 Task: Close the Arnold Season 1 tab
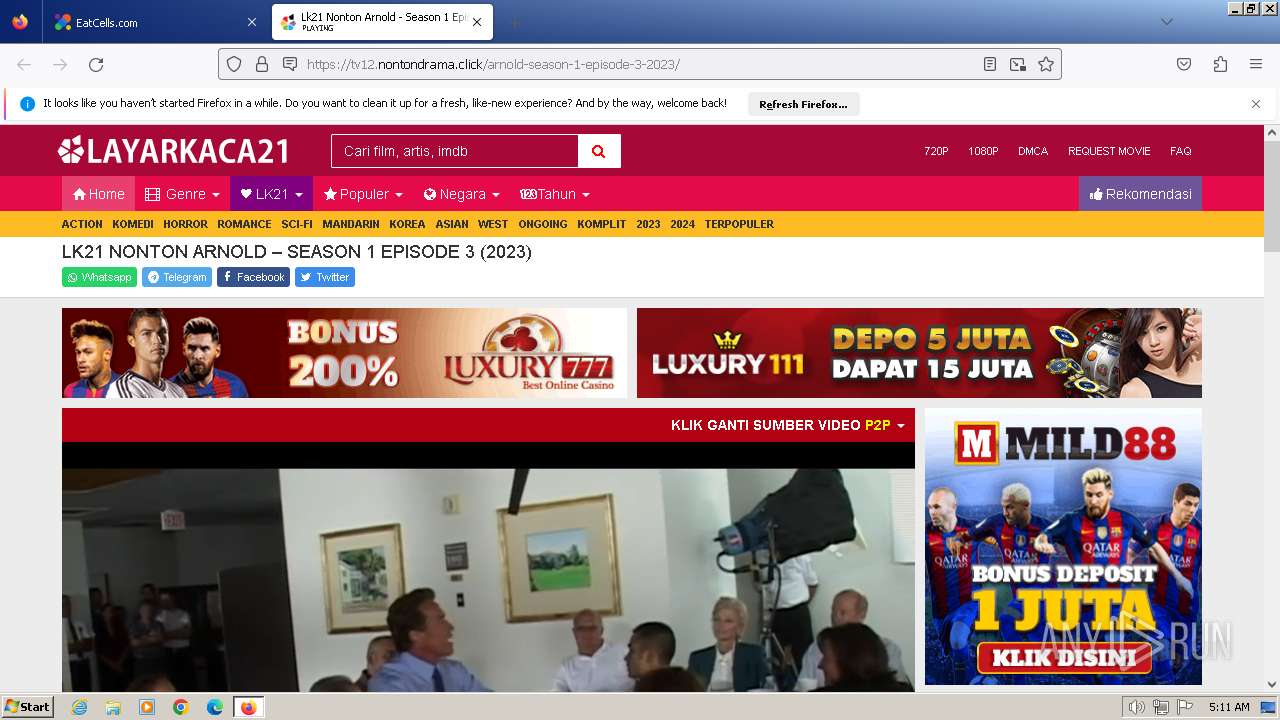(x=477, y=22)
